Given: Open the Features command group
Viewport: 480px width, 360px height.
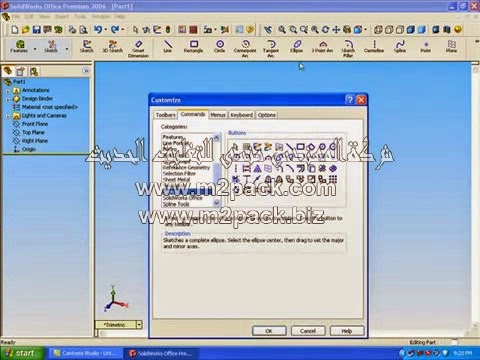Looking at the screenshot, I should [19, 46].
